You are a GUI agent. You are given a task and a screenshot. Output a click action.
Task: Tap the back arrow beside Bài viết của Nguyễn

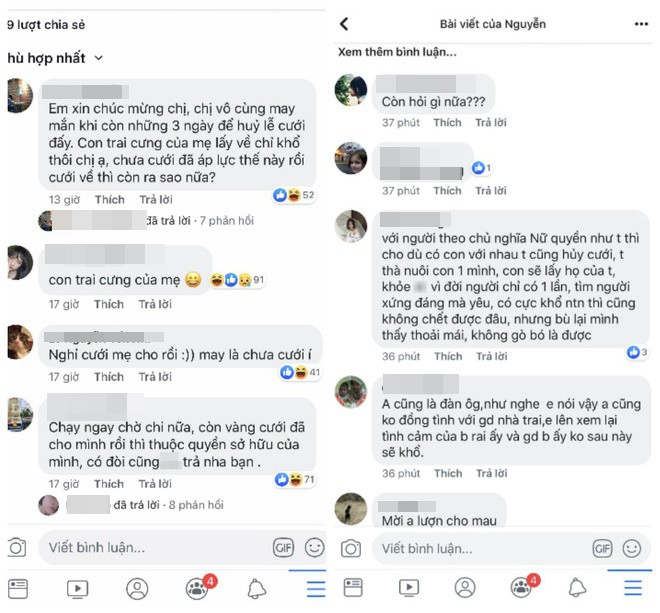pyautogui.click(x=344, y=24)
